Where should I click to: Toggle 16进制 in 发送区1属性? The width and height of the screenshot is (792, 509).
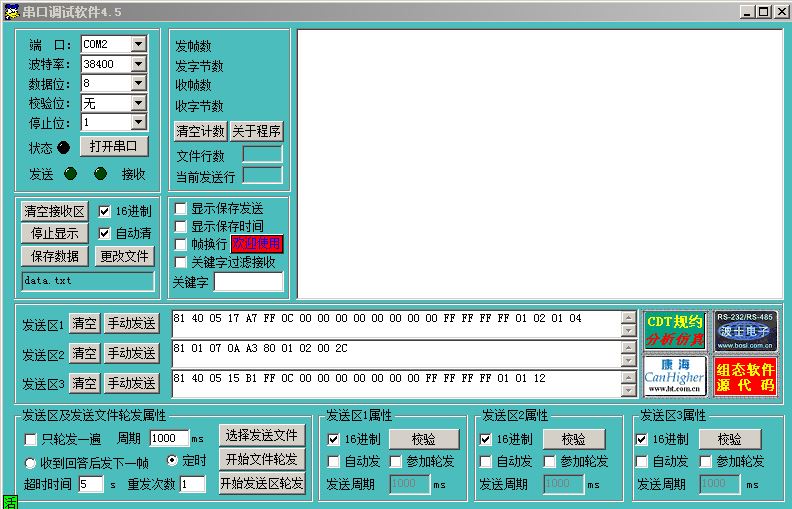click(333, 439)
